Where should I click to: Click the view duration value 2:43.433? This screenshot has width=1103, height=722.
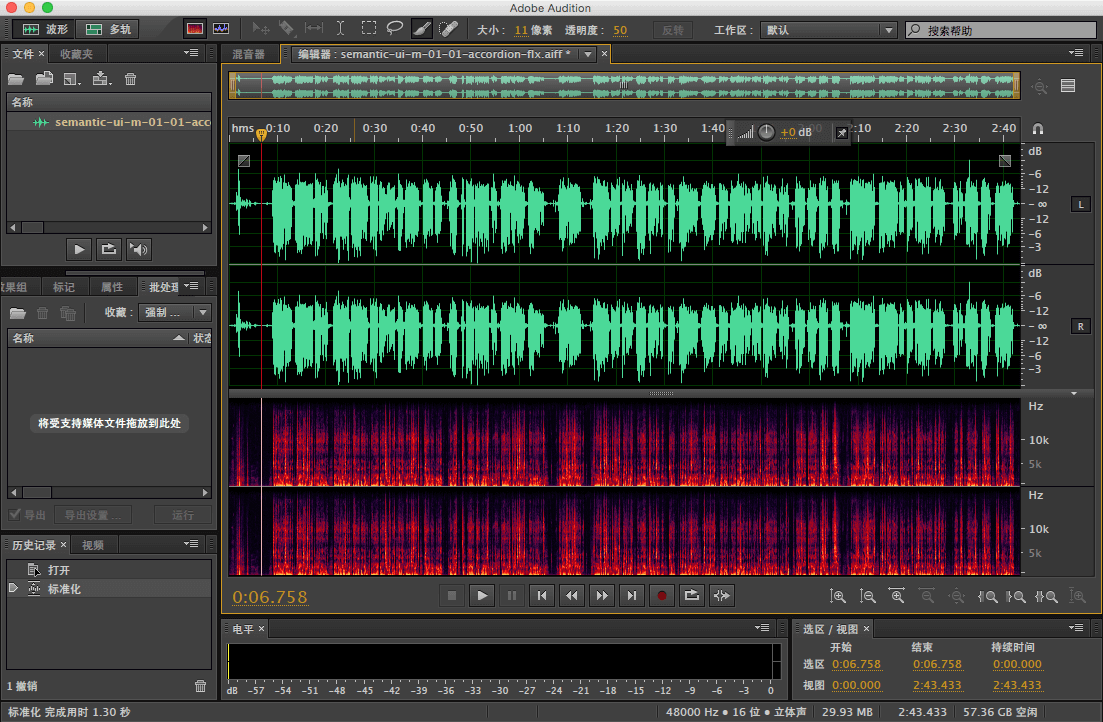click(1017, 685)
